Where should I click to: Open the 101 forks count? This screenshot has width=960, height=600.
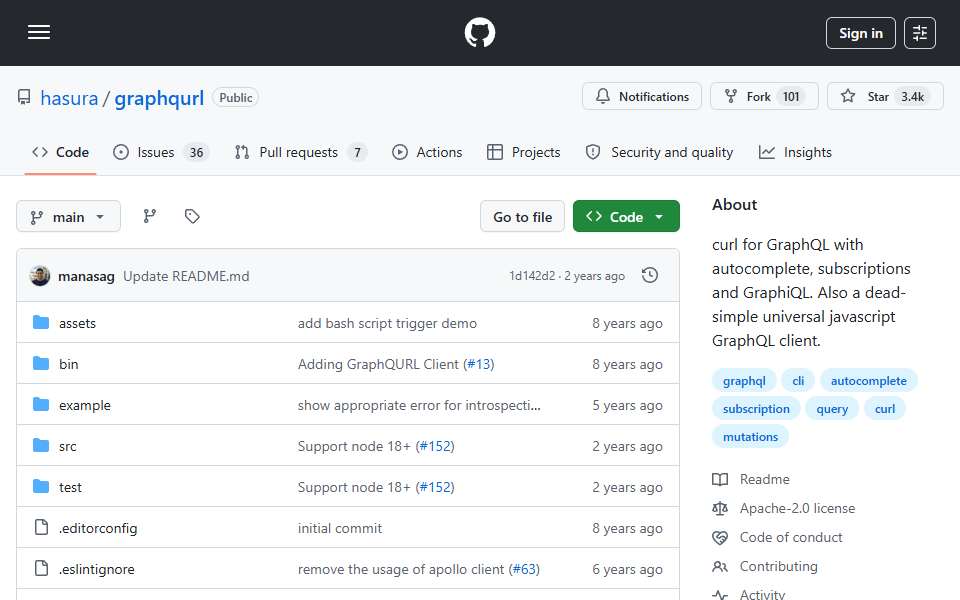click(791, 97)
